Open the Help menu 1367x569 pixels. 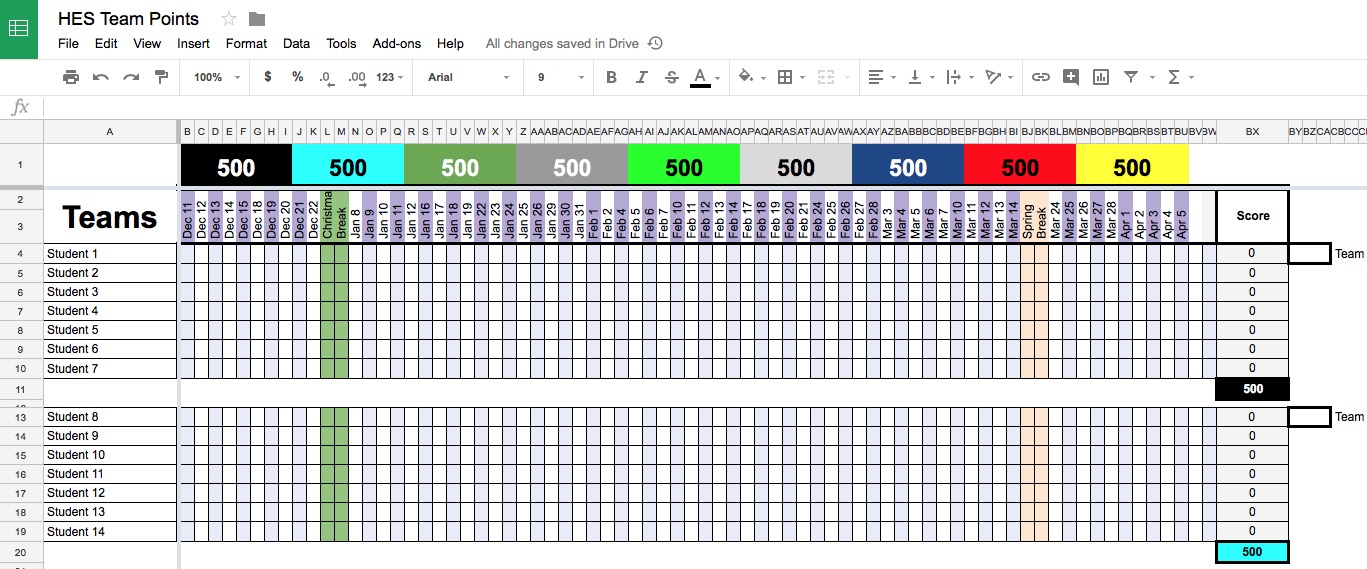(450, 44)
